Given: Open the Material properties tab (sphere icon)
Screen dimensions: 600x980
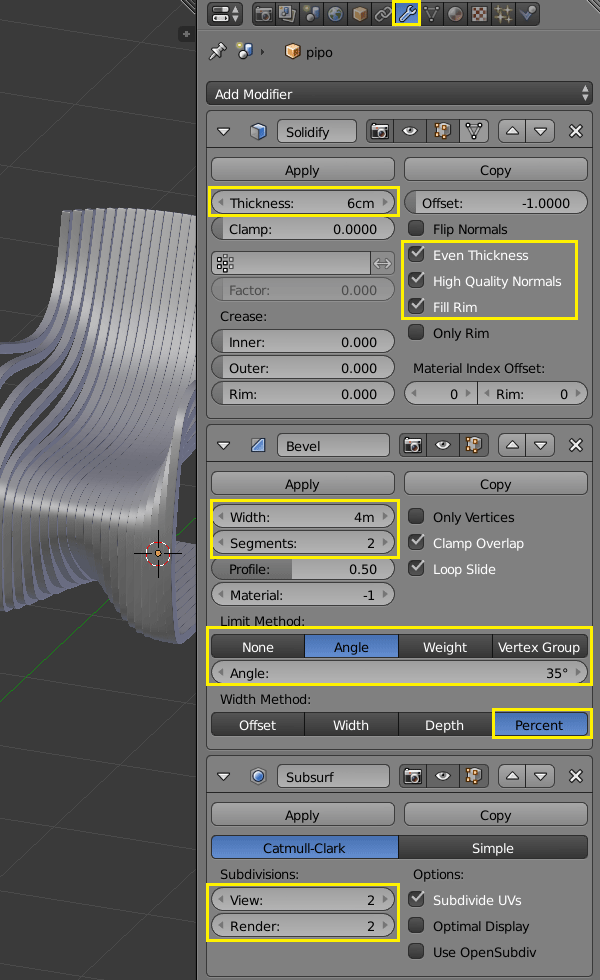Looking at the screenshot, I should (455, 14).
